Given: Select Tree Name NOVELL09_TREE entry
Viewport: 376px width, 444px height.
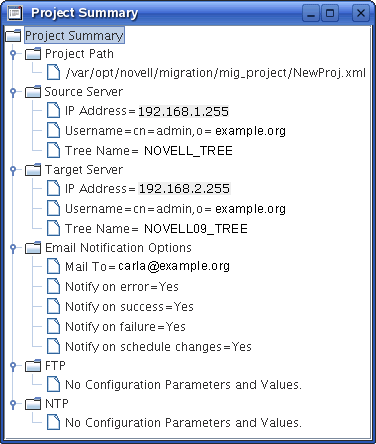Looking at the screenshot, I should pyautogui.click(x=156, y=229).
